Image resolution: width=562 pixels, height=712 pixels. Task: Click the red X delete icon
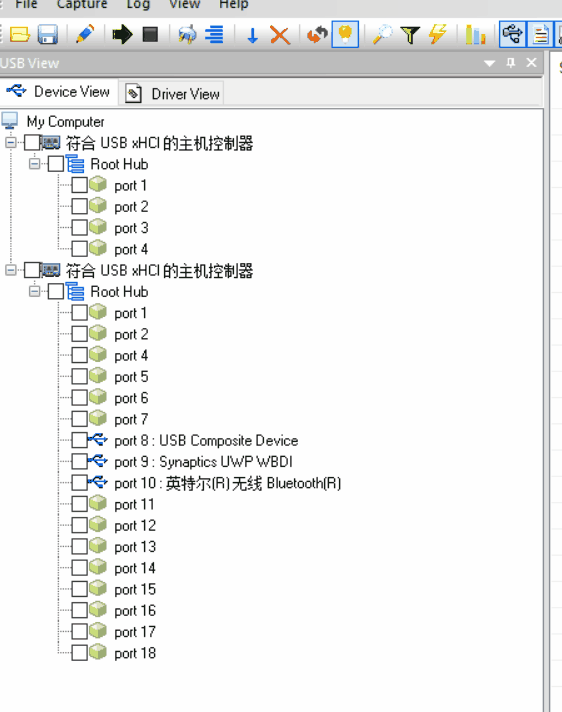click(x=280, y=35)
